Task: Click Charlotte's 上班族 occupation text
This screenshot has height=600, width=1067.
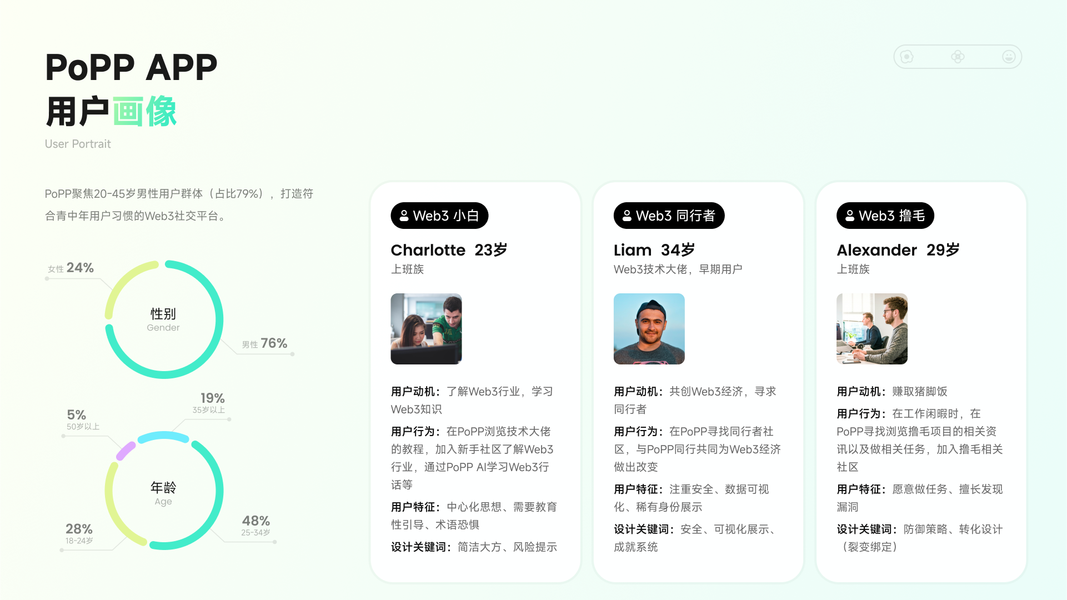Action: click(x=407, y=269)
